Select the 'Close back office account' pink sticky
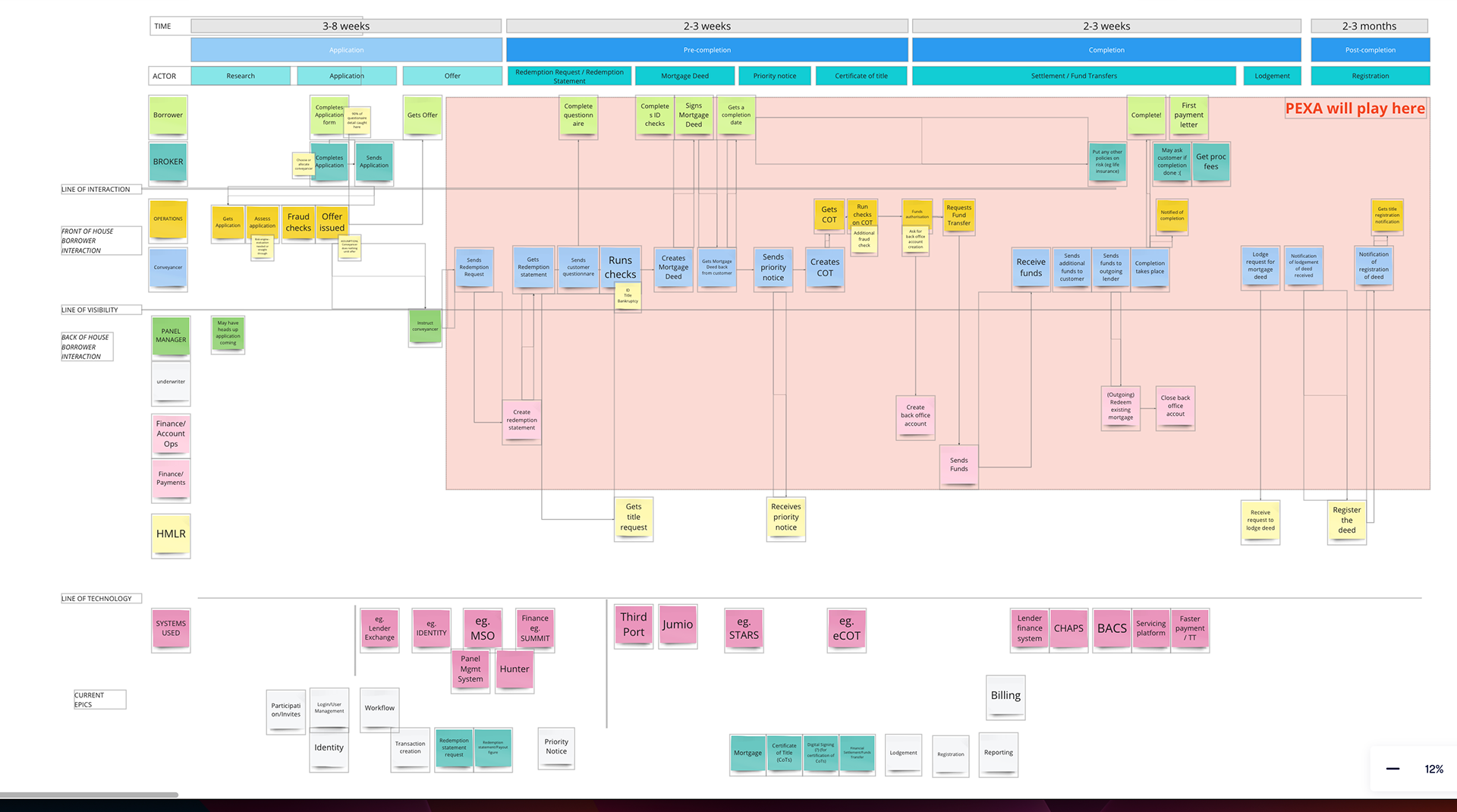 pos(1175,407)
